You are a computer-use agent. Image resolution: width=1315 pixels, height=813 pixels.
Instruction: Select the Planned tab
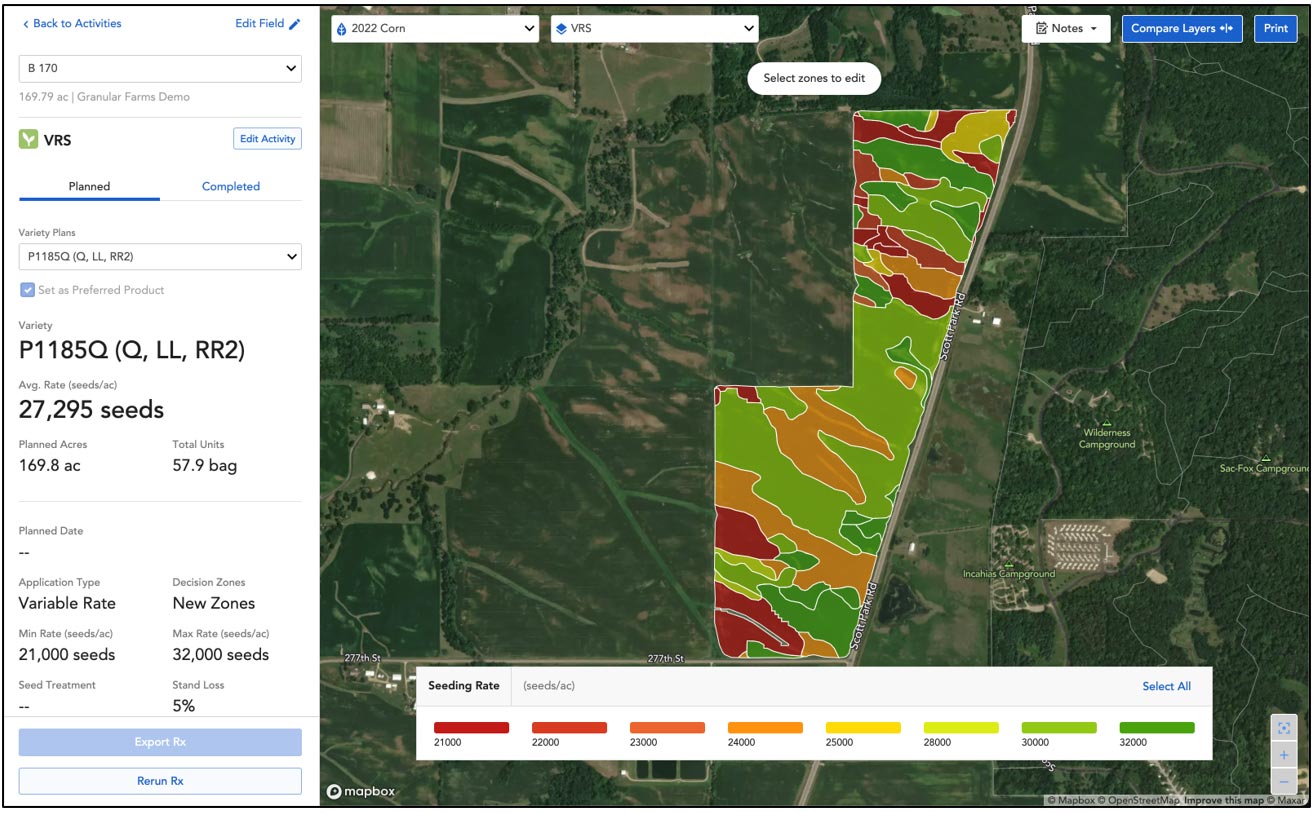point(88,186)
